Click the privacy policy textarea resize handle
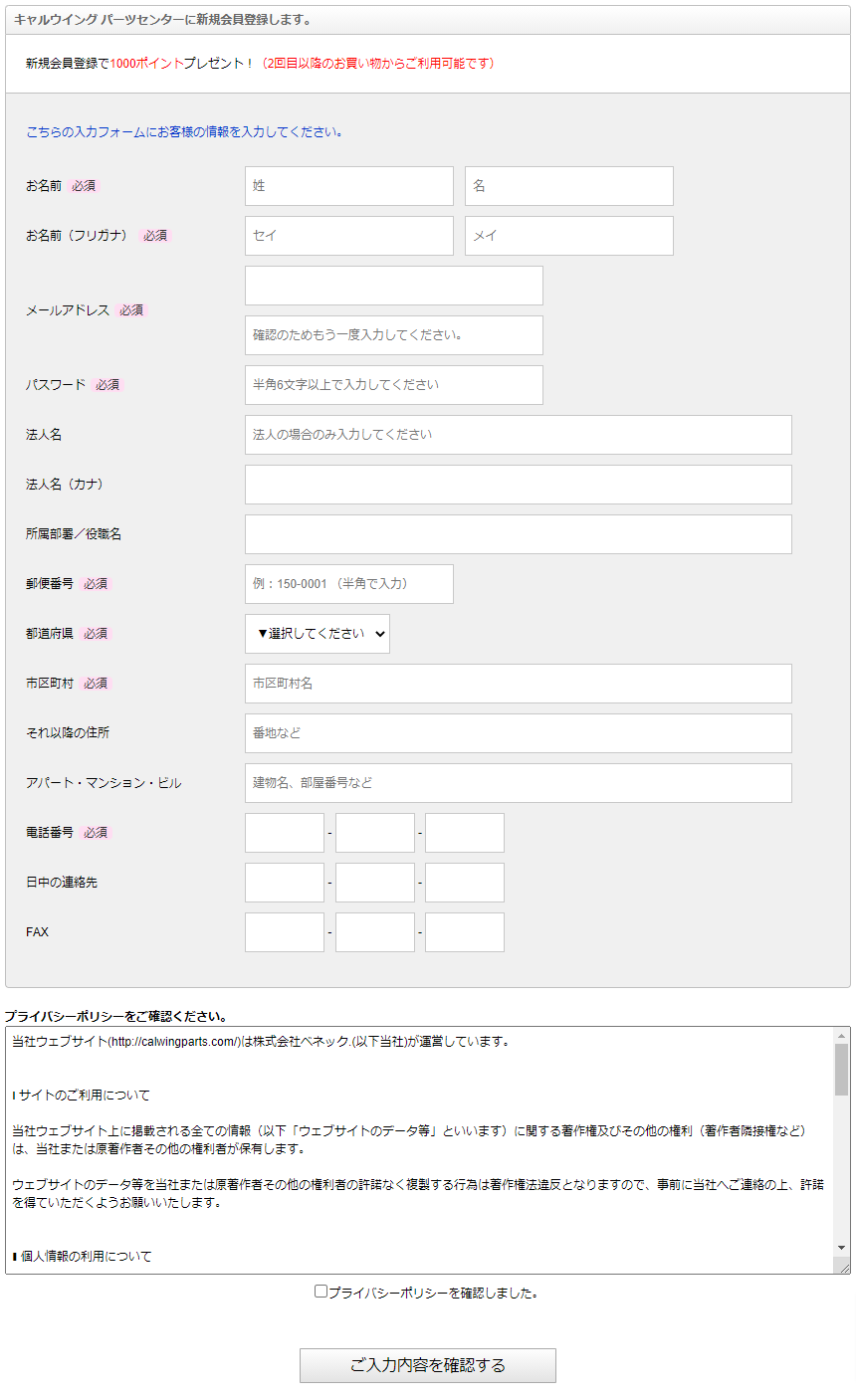The image size is (856, 1400). pos(844,1268)
